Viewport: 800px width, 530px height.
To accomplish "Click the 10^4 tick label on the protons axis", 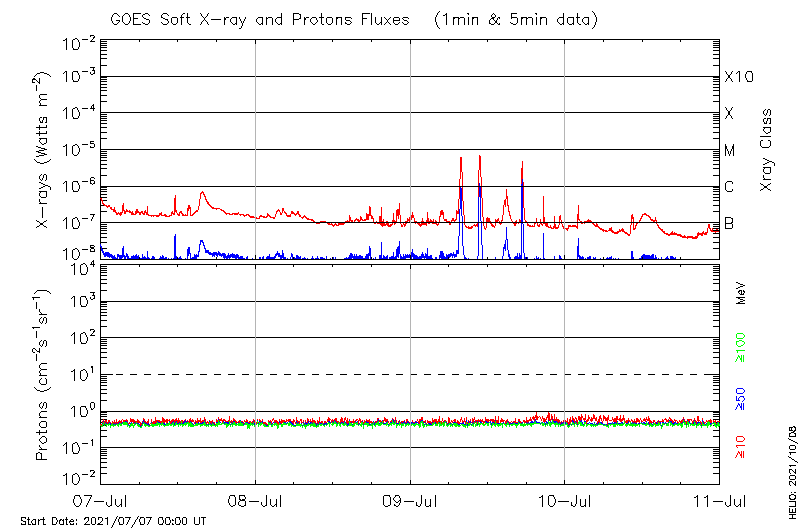I will (80, 265).
